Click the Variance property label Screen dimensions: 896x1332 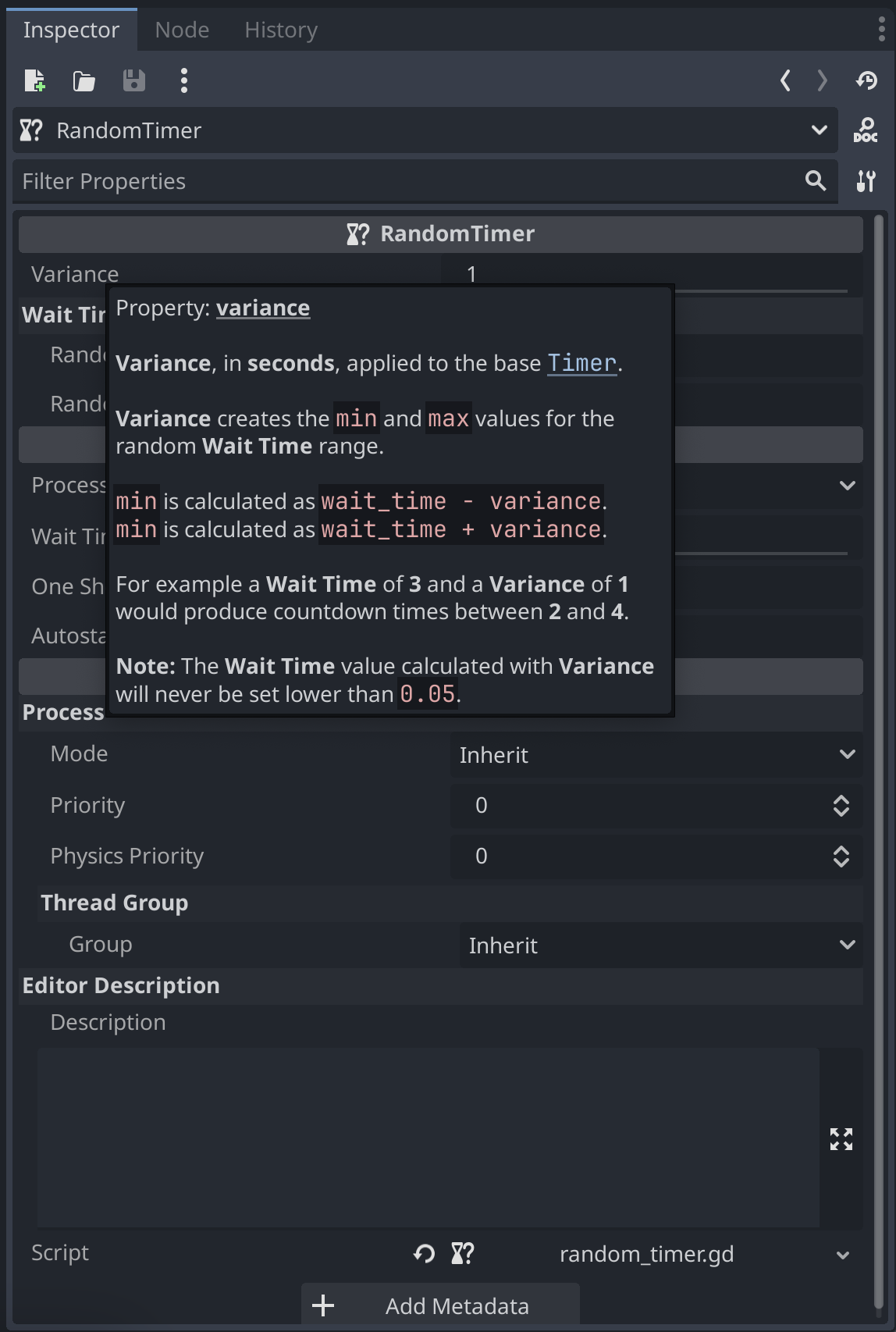pos(75,274)
